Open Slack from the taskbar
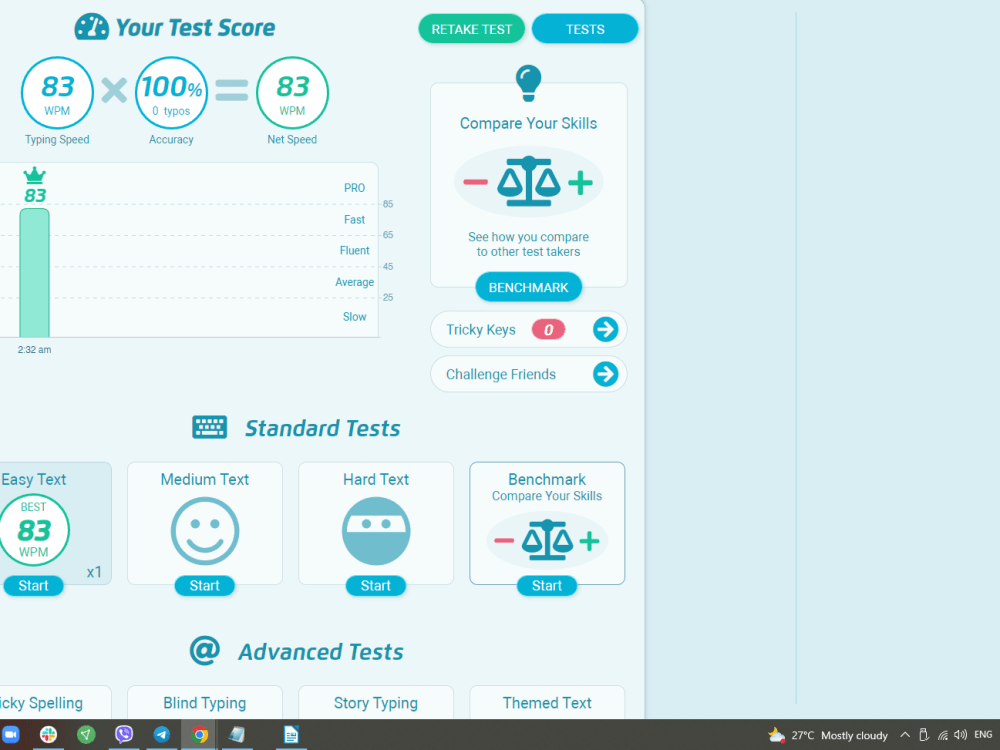1000x750 pixels. (48, 735)
